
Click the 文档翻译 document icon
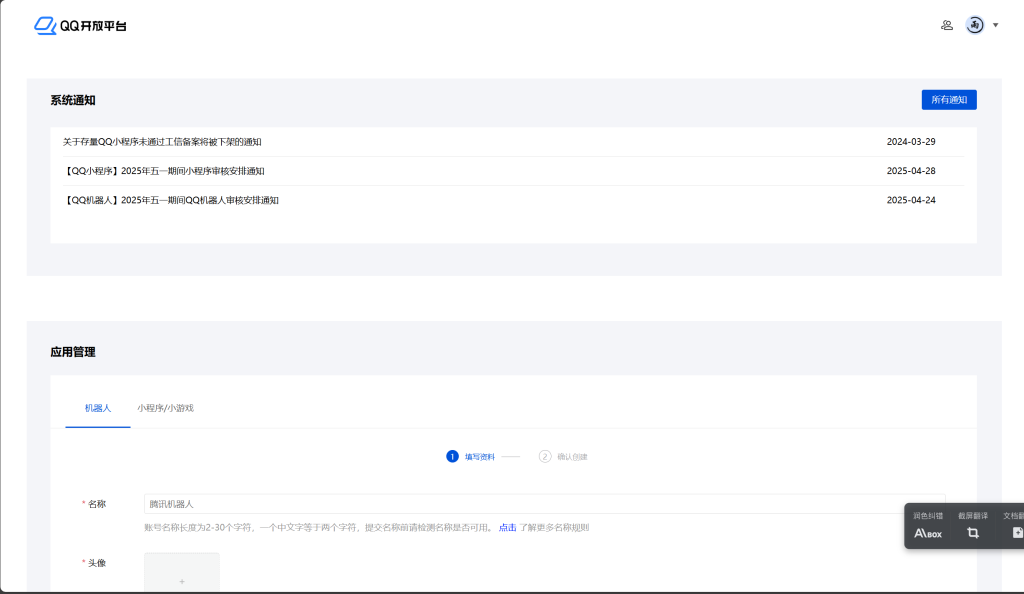coord(1016,533)
